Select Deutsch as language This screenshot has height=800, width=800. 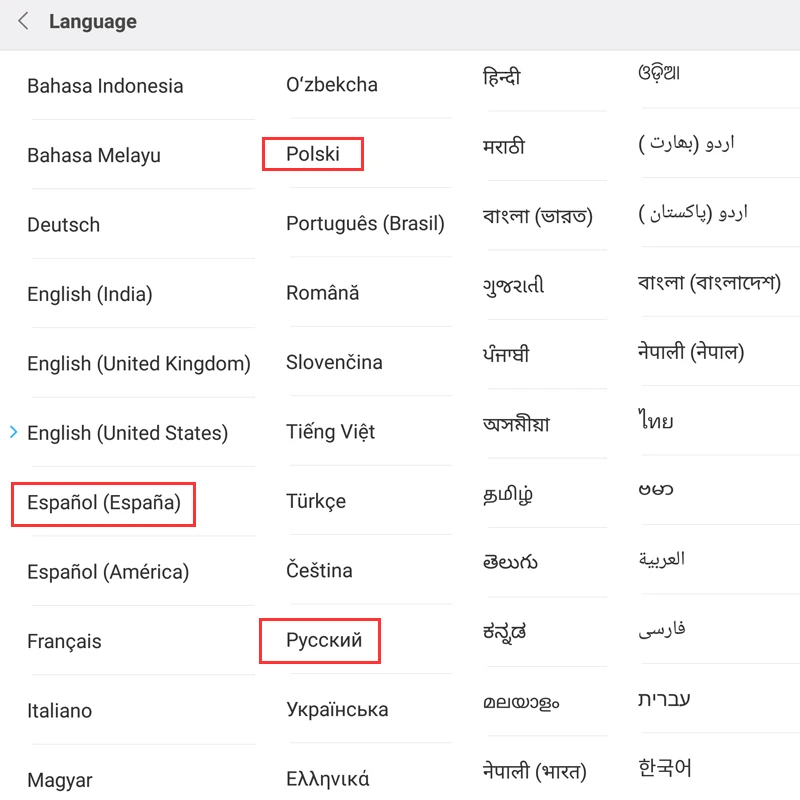pos(64,225)
